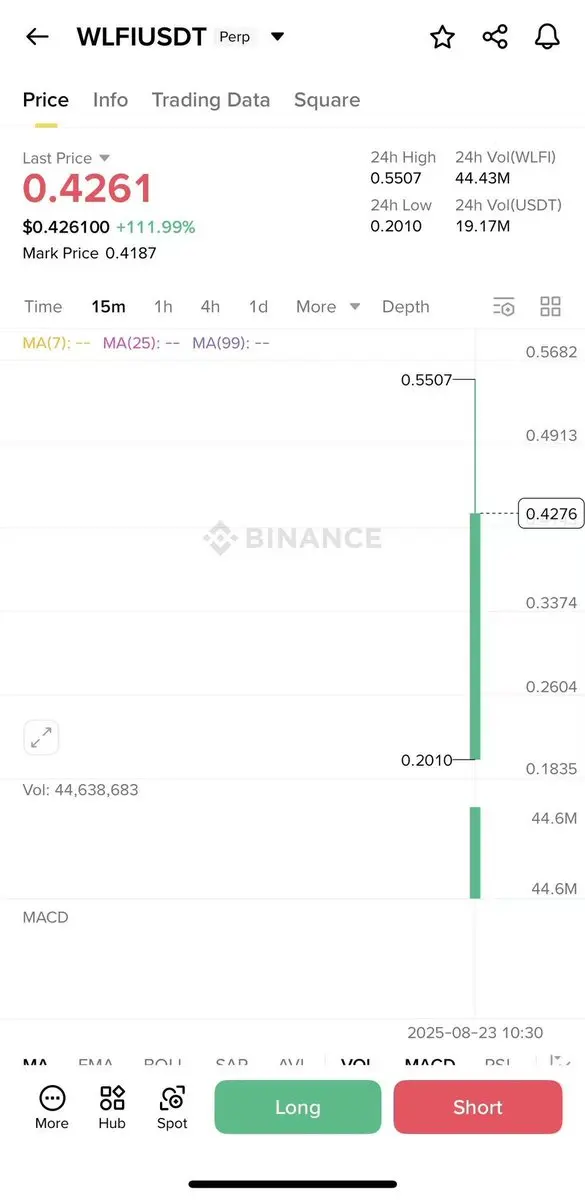Viewport: 585px width, 1200px height.
Task: Expand the More timeframes dropdown
Action: point(328,307)
